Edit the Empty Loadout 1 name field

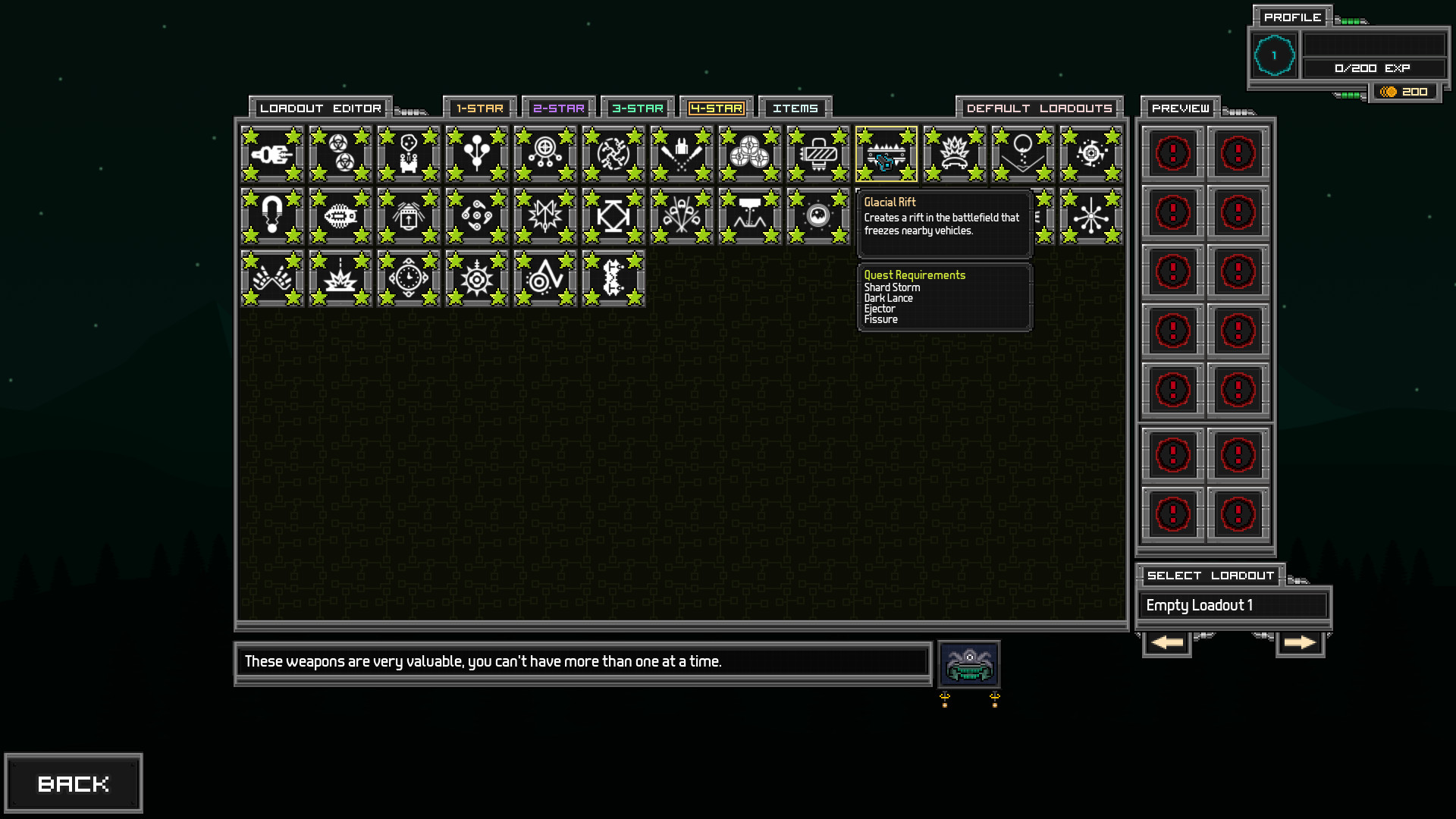pos(1233,605)
